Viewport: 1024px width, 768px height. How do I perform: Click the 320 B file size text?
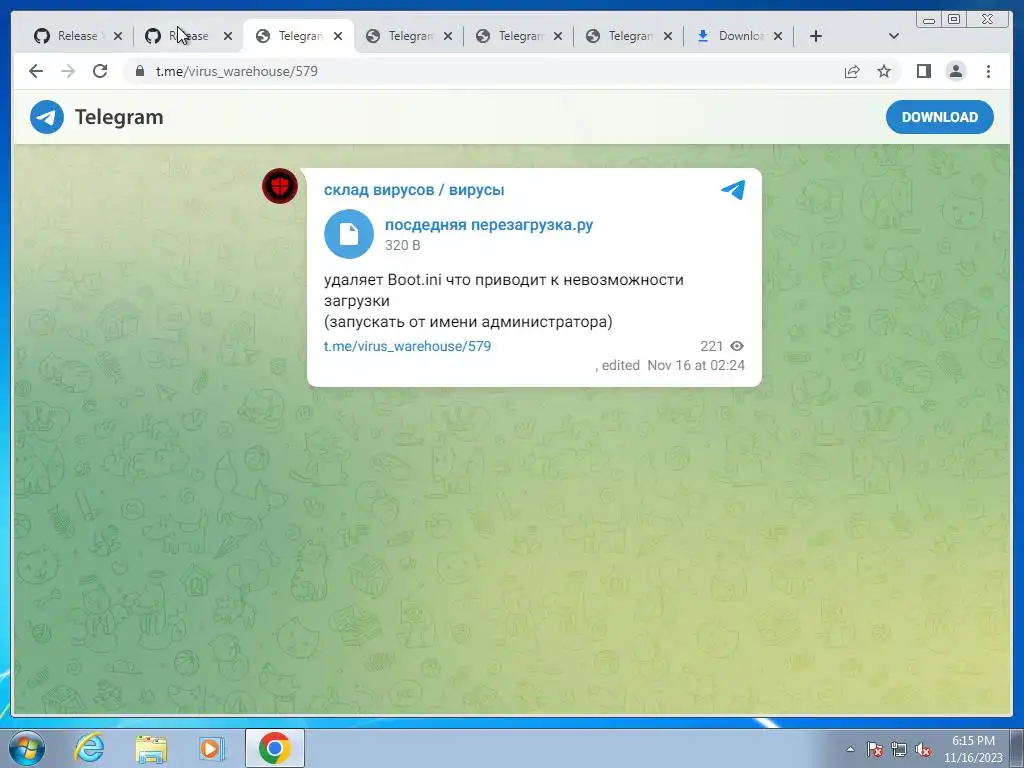tap(402, 245)
